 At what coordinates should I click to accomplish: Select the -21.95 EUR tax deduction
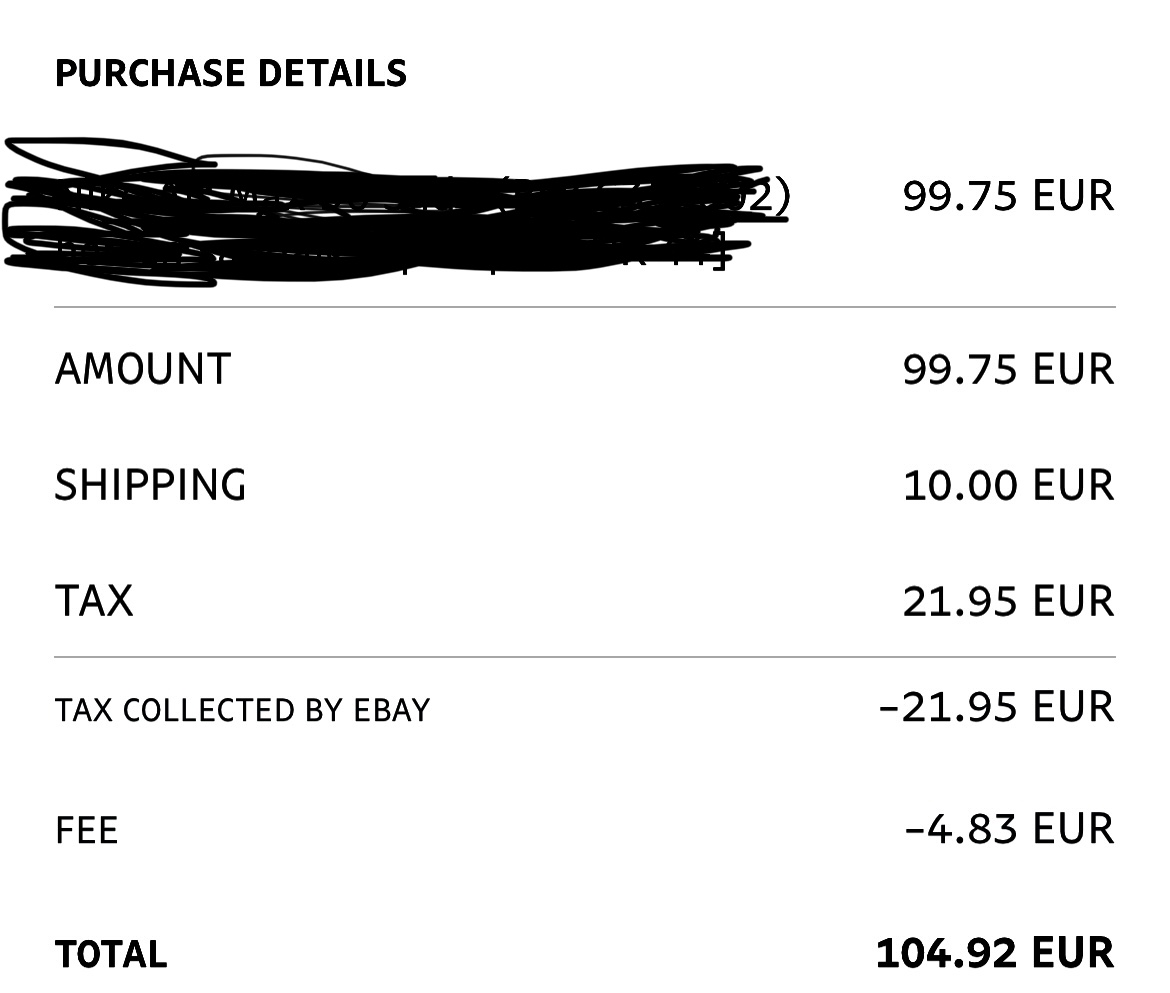[997, 707]
